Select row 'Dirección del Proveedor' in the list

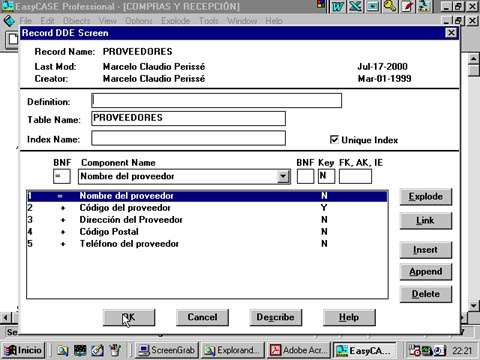pos(207,220)
